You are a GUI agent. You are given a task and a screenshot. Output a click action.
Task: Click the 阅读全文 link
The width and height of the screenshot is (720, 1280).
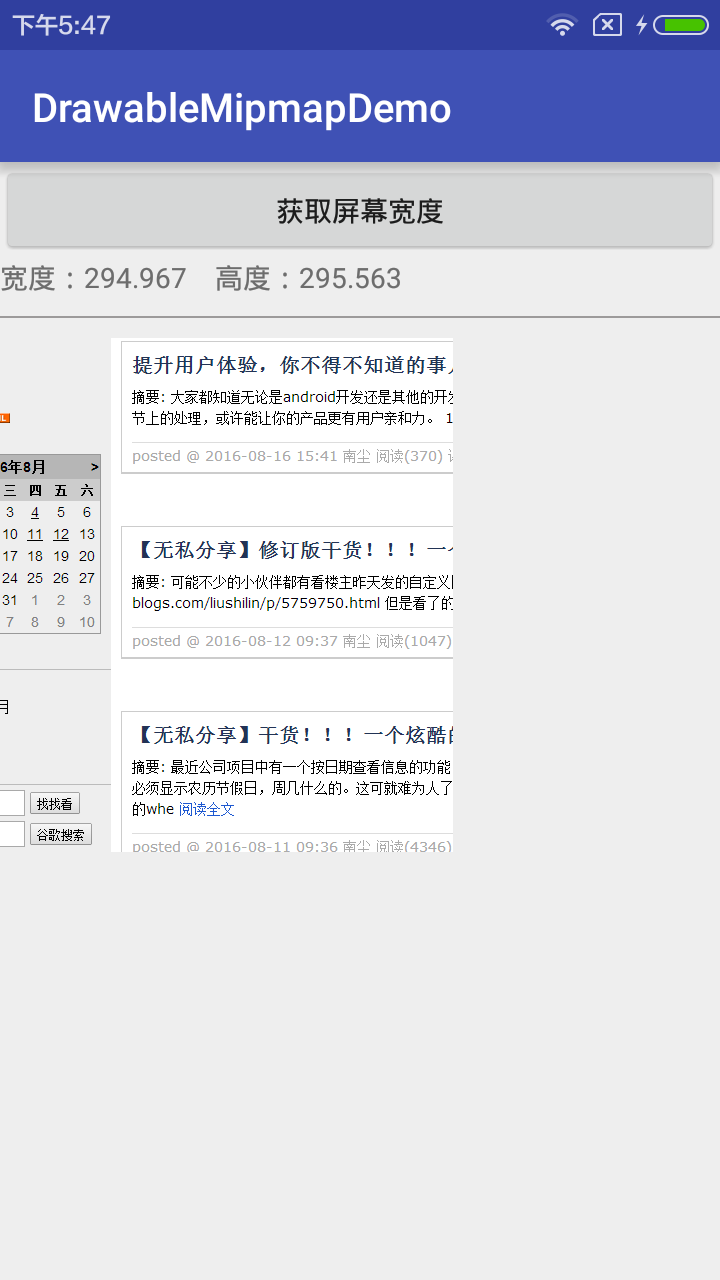click(x=206, y=809)
